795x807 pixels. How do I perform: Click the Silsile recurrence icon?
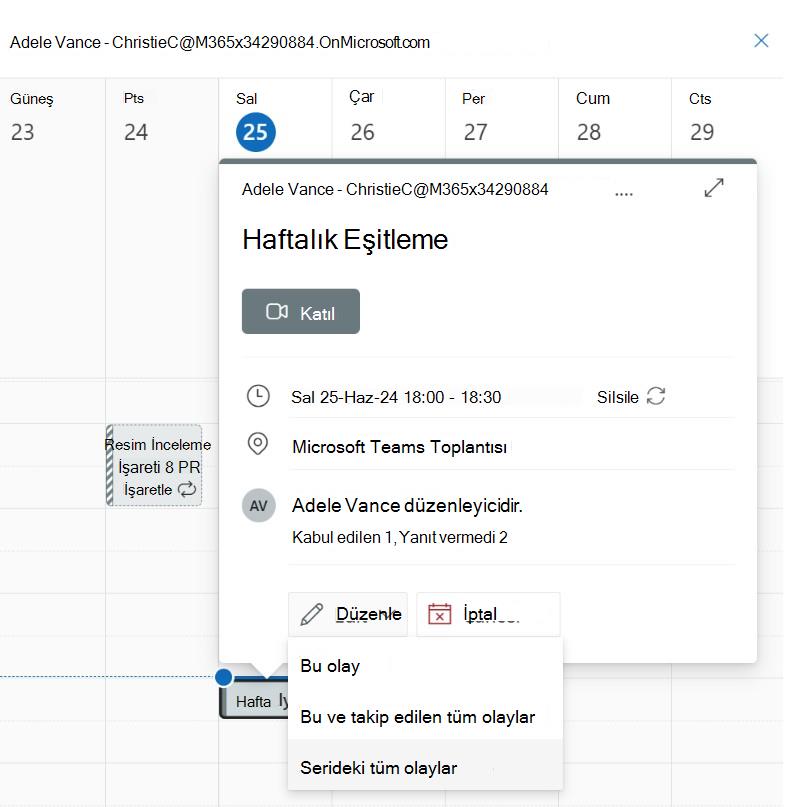tap(656, 396)
